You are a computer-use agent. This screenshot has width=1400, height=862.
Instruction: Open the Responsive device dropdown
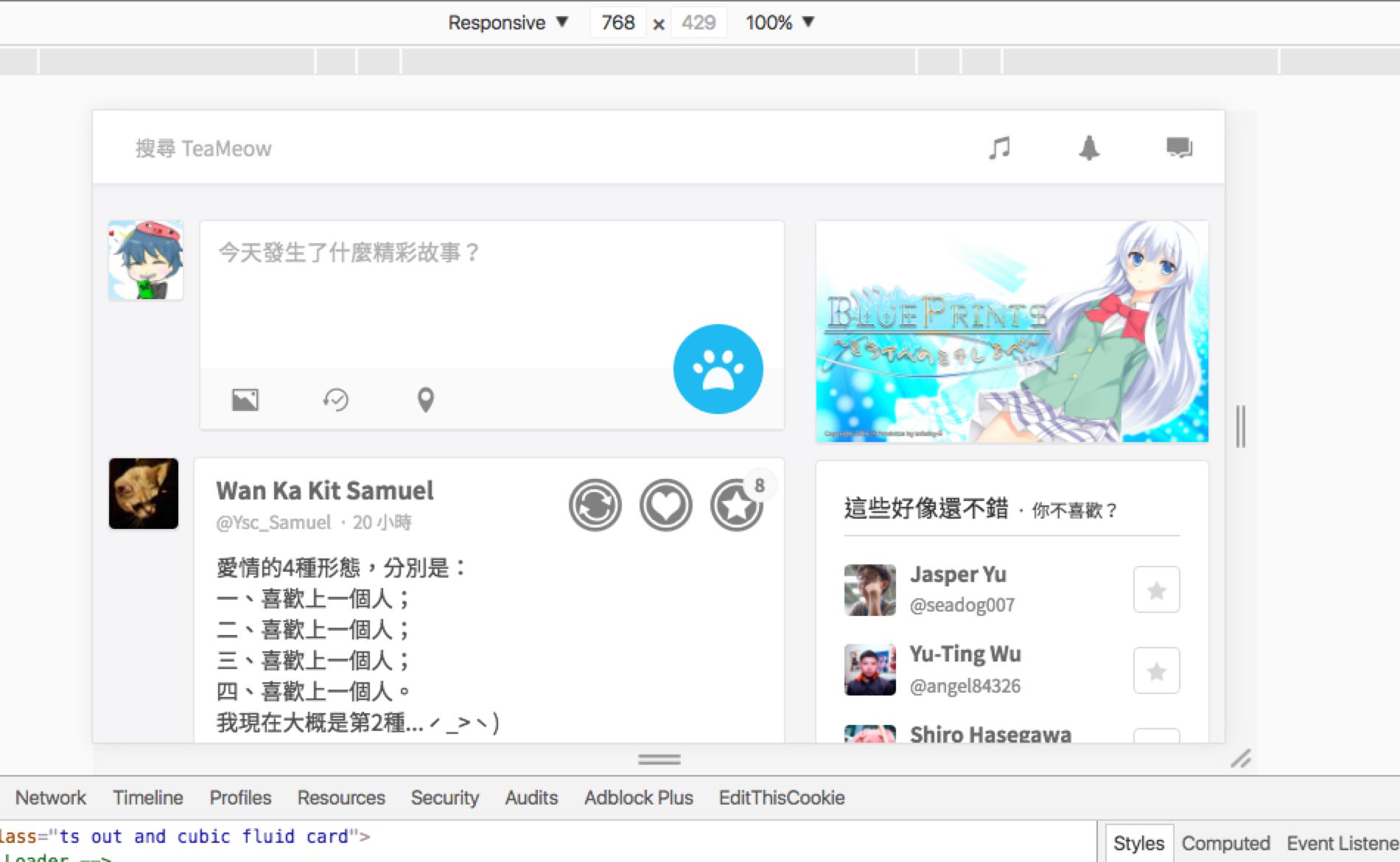click(x=508, y=23)
